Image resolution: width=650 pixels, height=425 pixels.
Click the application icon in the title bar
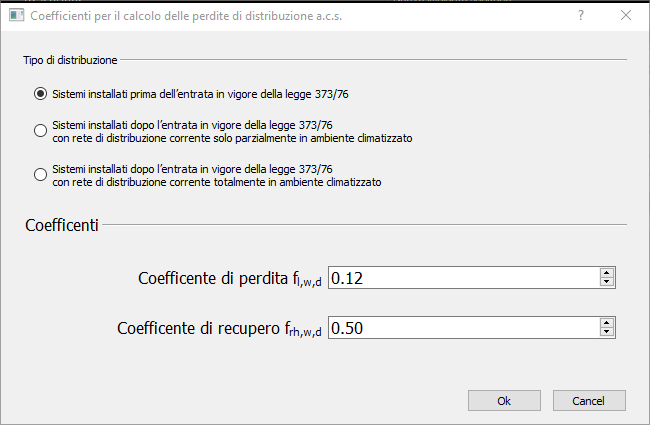[12, 16]
